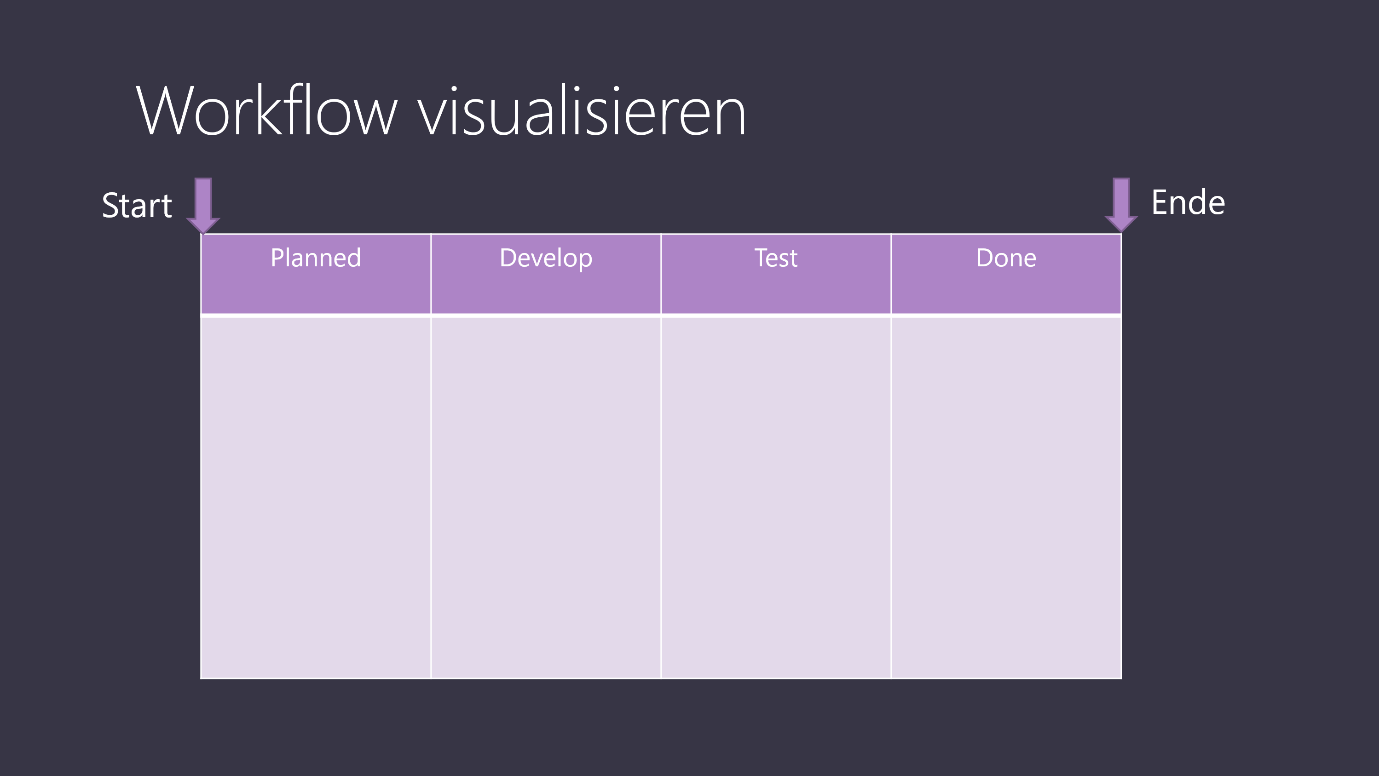Click the purple down arrow beside Ende

click(1121, 205)
